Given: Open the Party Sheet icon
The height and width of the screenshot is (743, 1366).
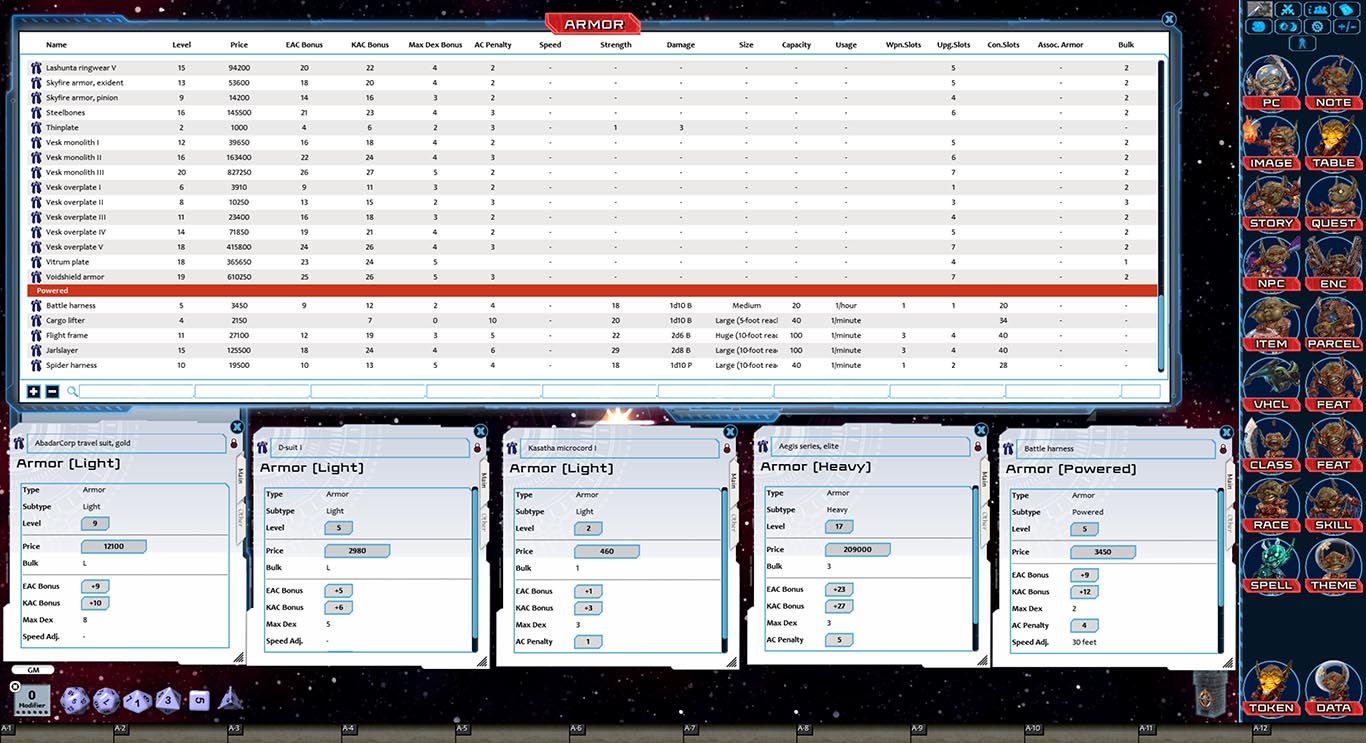Looking at the screenshot, I should click(x=1317, y=10).
